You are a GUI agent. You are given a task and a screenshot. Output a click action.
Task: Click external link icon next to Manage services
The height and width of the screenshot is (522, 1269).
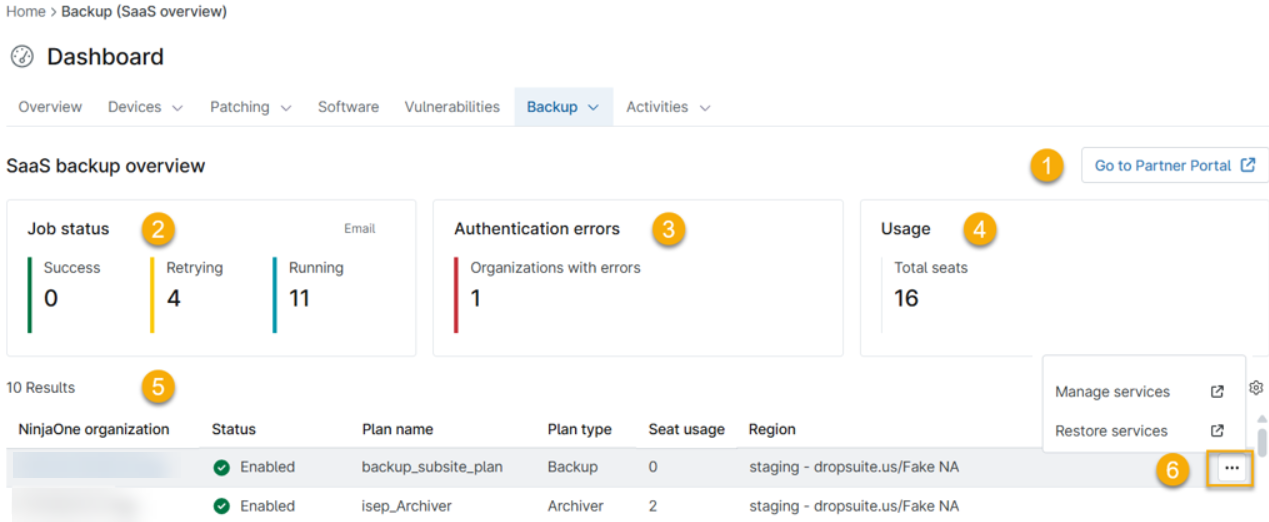coord(1217,392)
